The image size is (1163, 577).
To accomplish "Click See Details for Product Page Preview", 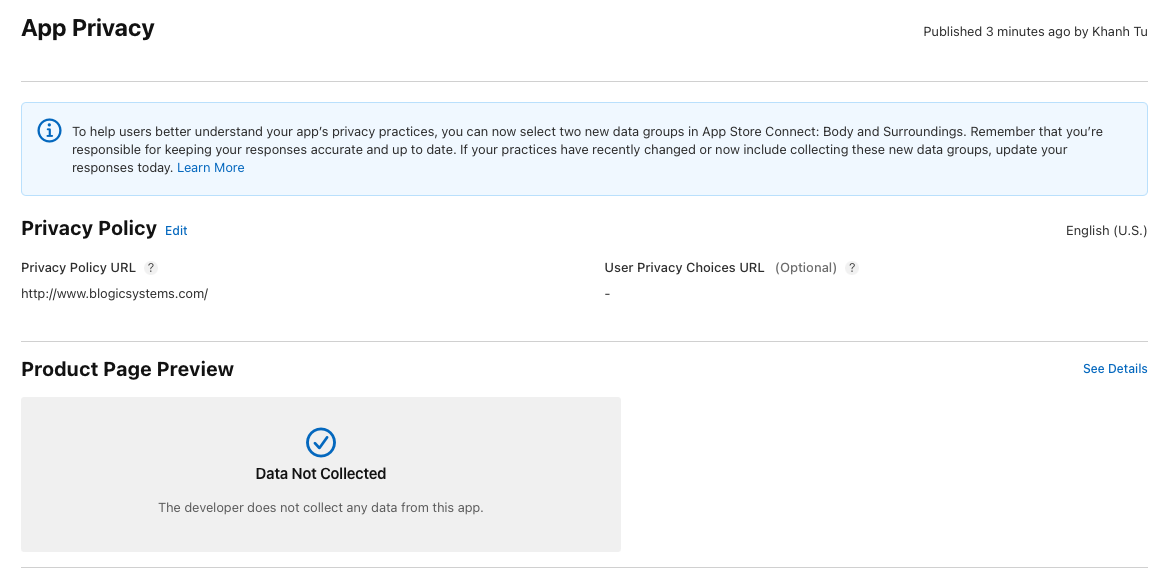I will pos(1115,368).
